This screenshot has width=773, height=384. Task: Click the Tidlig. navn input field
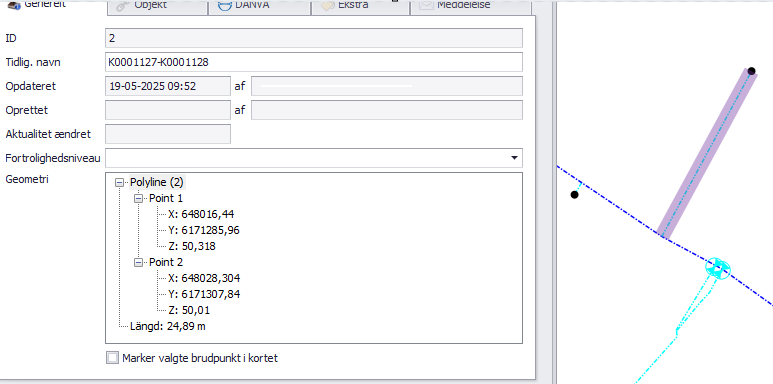pyautogui.click(x=314, y=62)
